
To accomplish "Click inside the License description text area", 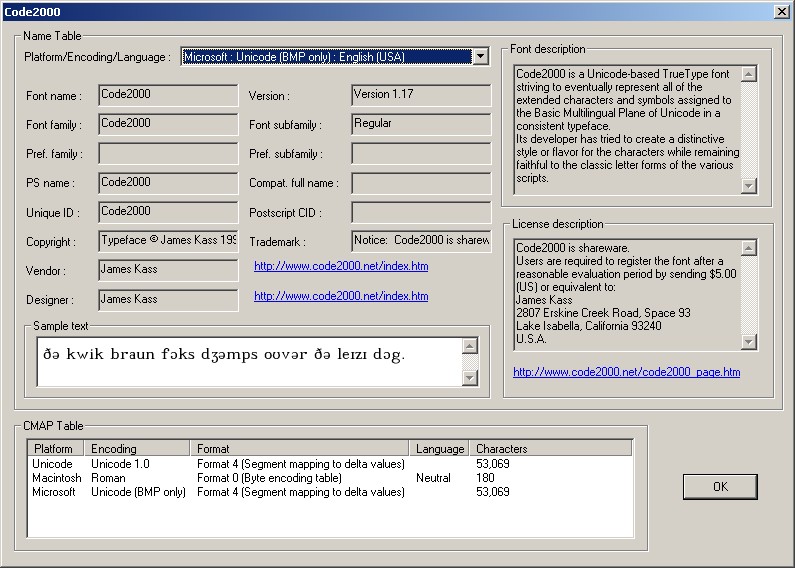I will tap(627, 295).
